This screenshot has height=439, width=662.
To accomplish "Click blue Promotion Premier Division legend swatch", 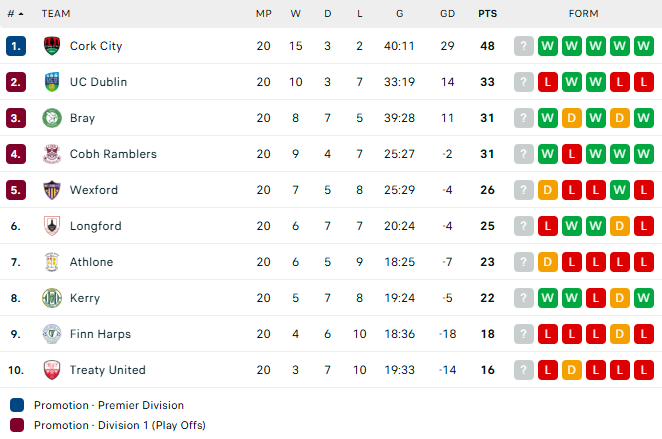I will (17, 405).
